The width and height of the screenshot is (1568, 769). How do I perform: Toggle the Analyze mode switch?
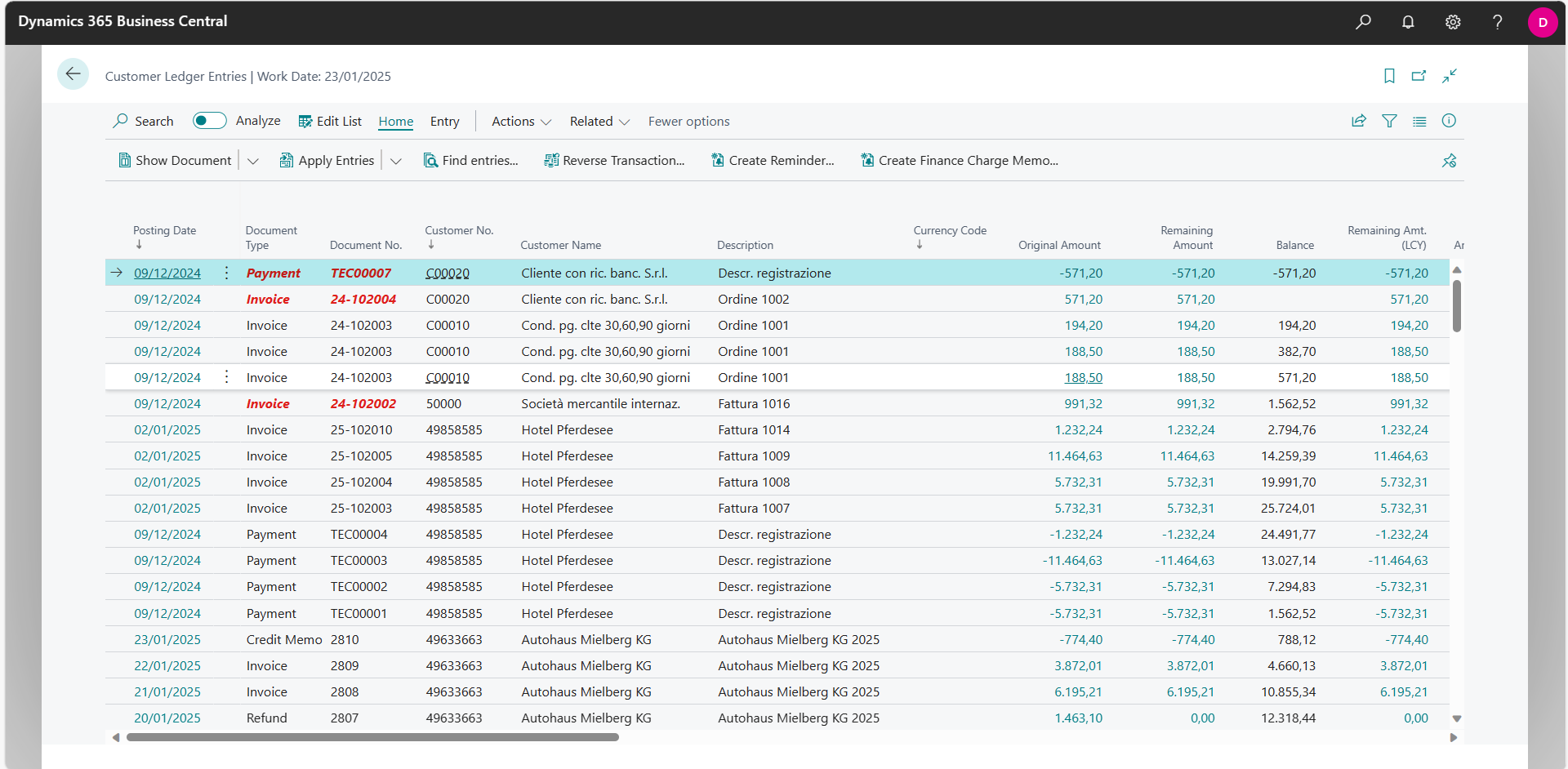pos(209,121)
